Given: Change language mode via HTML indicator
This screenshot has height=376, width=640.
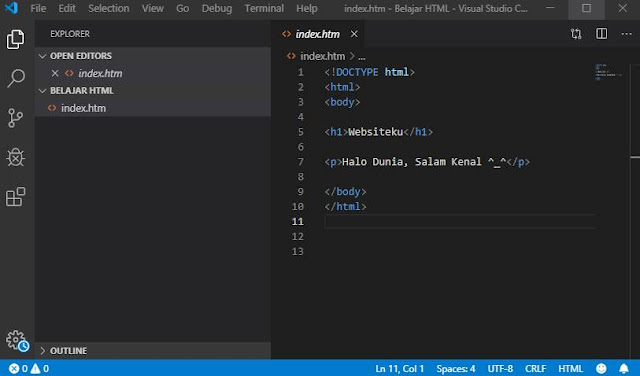Looking at the screenshot, I should coord(570,369).
